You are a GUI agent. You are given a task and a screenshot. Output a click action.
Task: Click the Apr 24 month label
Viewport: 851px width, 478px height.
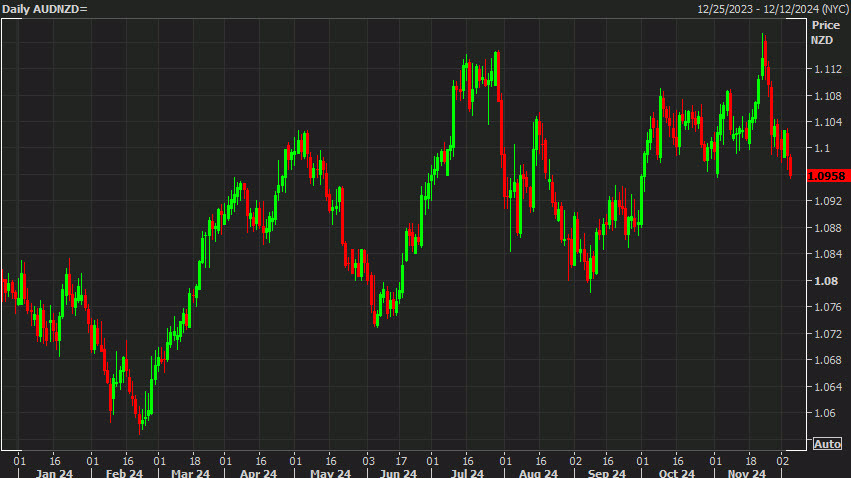[x=258, y=473]
